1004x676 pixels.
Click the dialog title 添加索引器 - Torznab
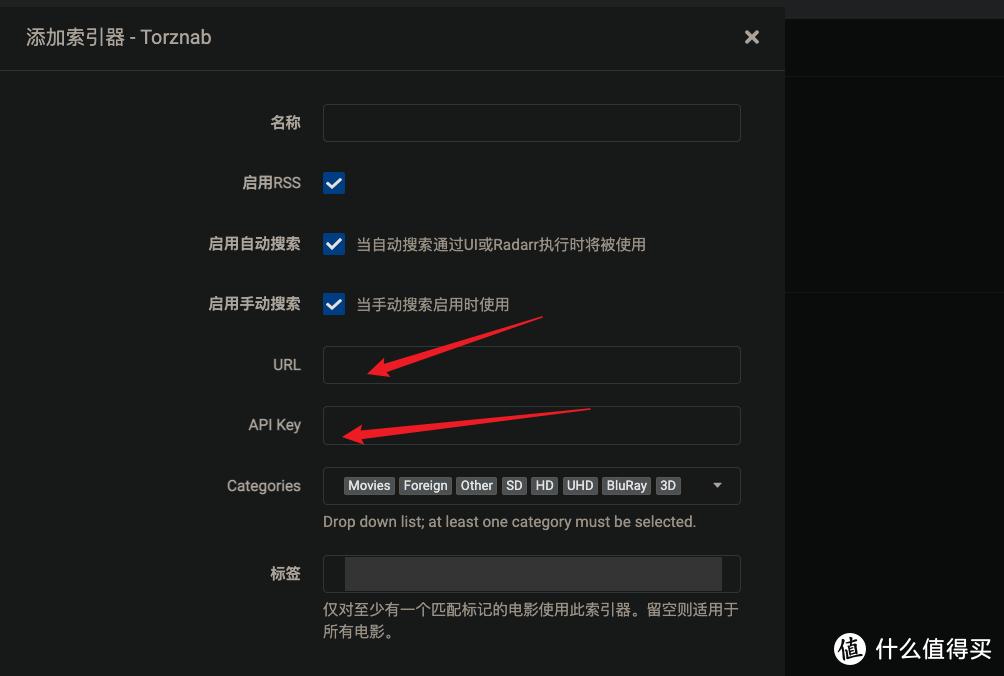tap(118, 37)
